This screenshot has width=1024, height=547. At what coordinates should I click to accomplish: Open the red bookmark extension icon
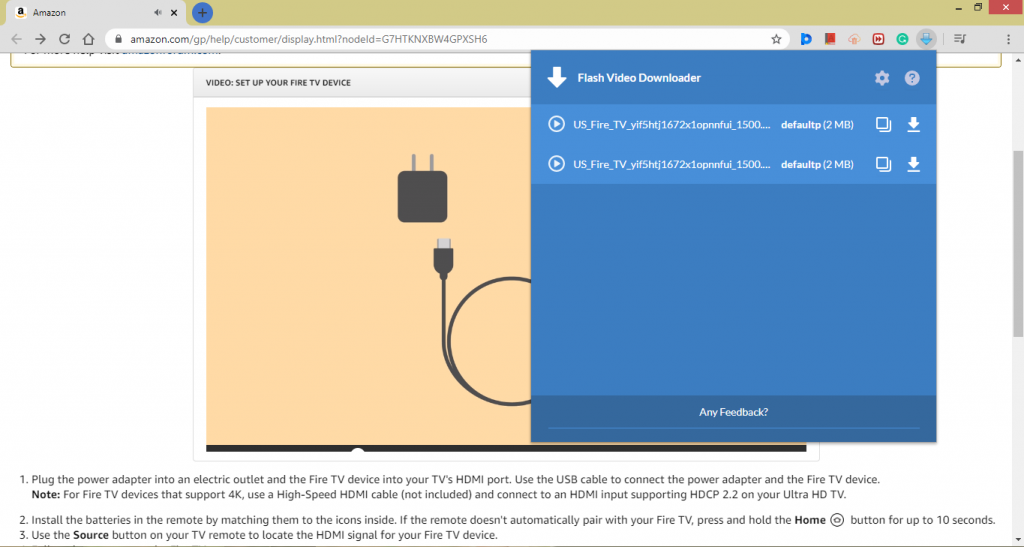pyautogui.click(x=830, y=39)
